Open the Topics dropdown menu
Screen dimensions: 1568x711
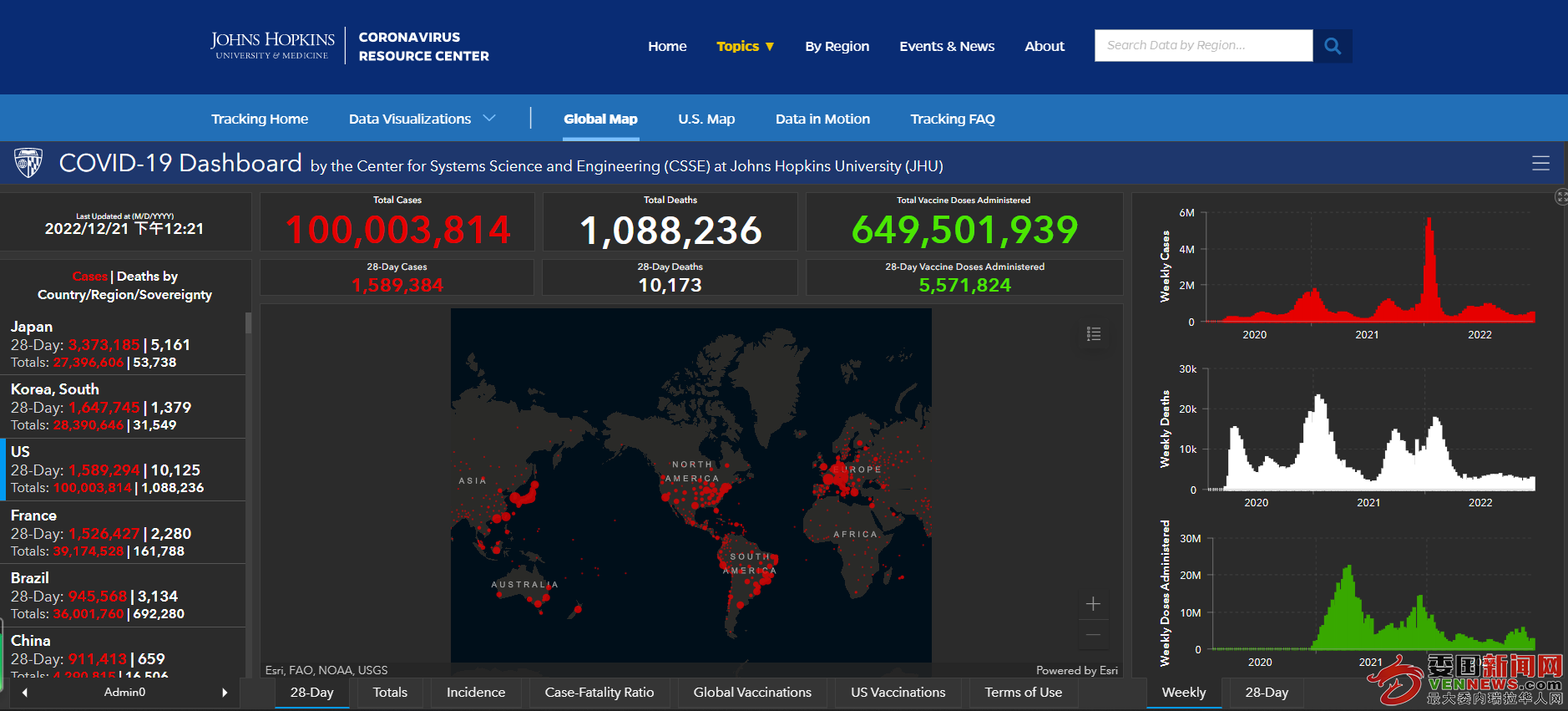pos(745,47)
